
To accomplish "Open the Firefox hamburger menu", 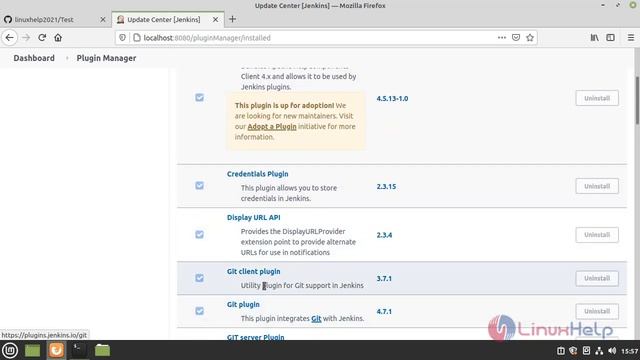I will (631, 38).
